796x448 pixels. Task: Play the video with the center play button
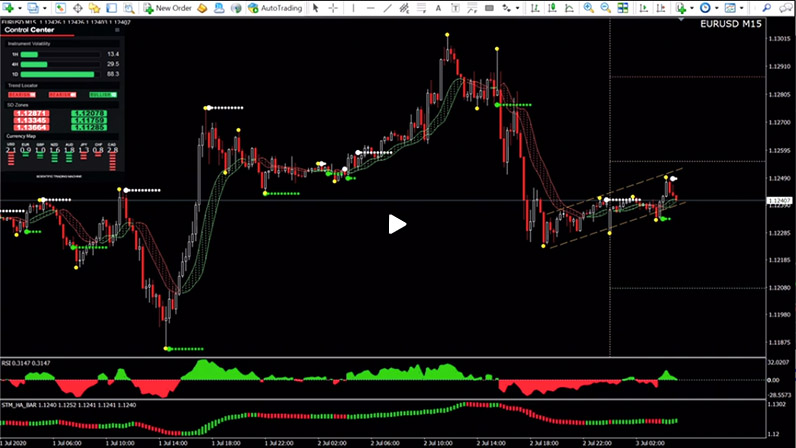pos(397,224)
